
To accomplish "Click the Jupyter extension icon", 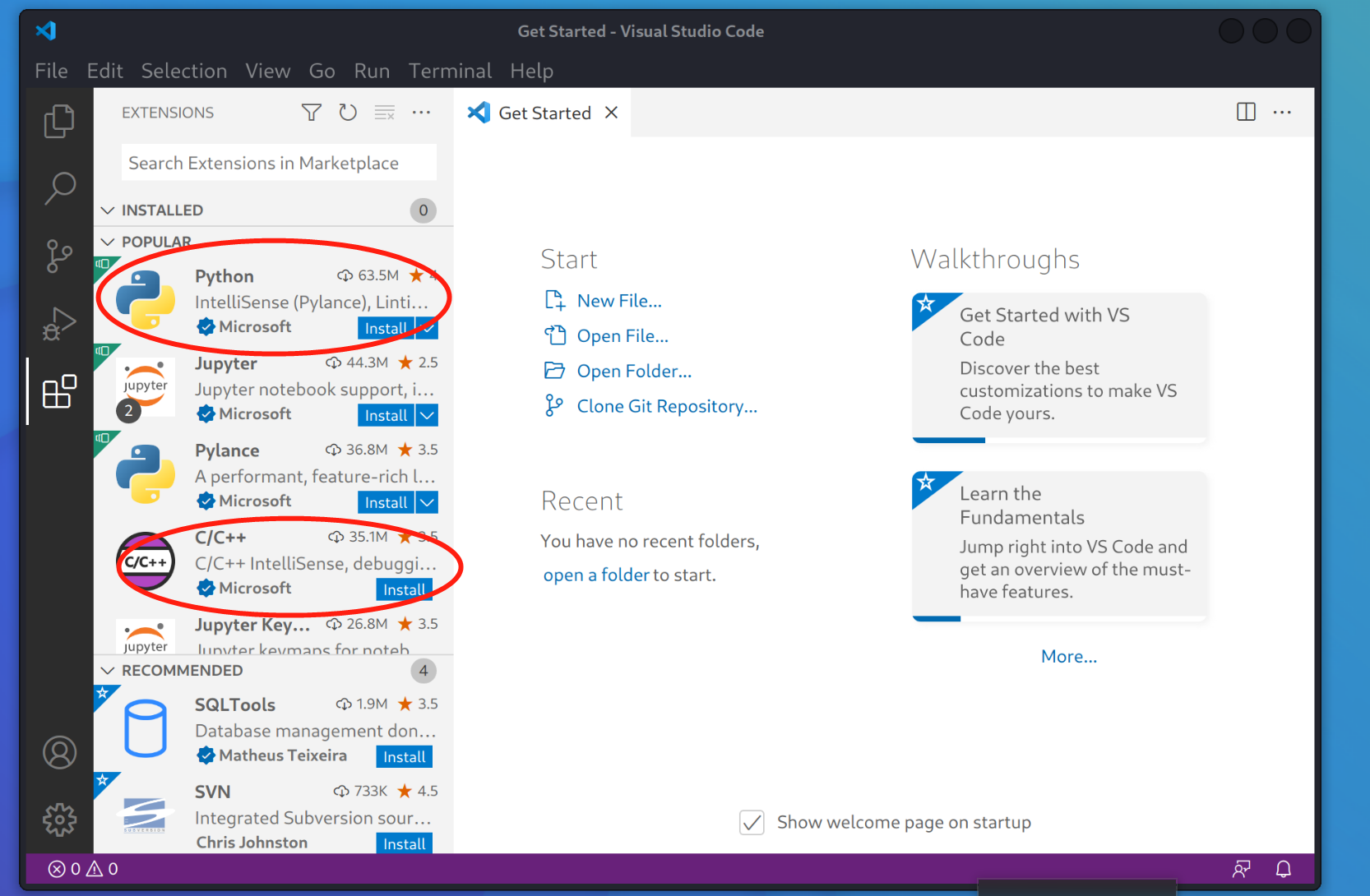I will [x=146, y=387].
